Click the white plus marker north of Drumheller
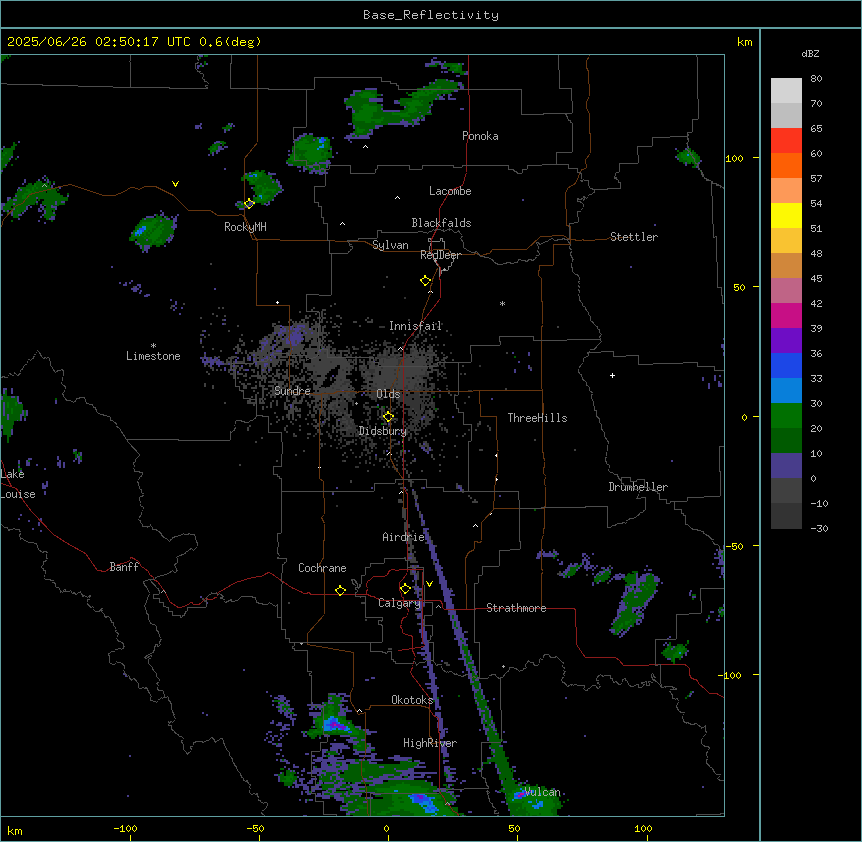Screen dimensions: 862x842 612,375
